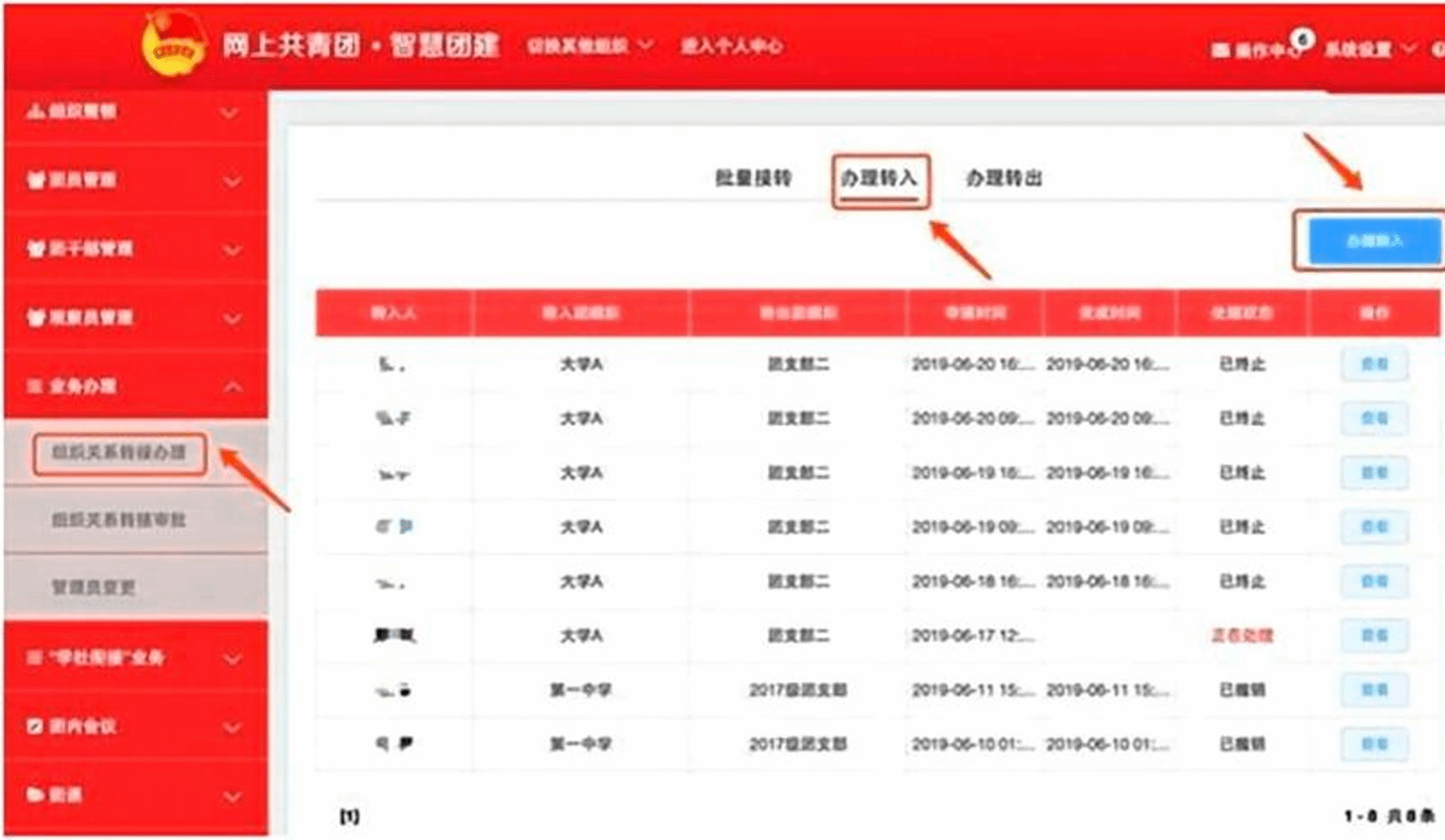Expand the "学社衔接"业务 sidebar chevron
The width and height of the screenshot is (1445, 840).
(232, 659)
